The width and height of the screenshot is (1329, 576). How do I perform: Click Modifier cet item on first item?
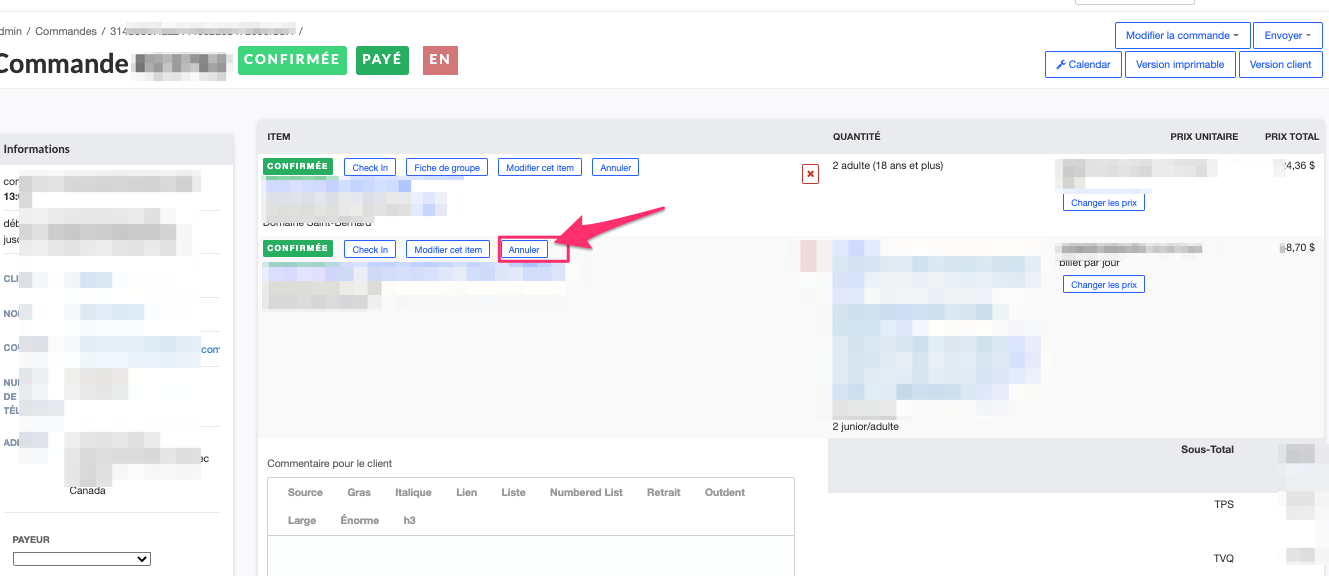540,167
